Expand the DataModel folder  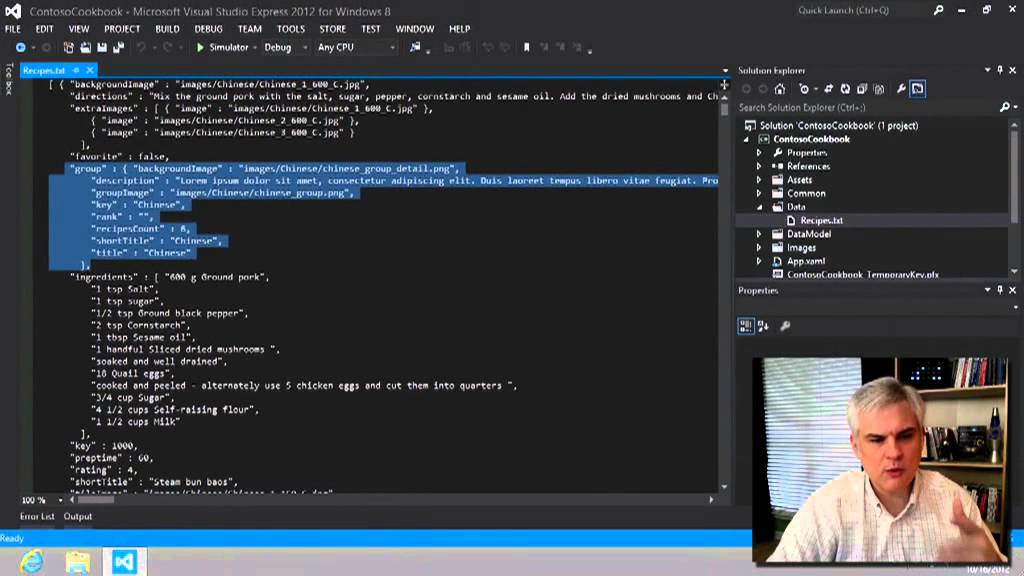(x=759, y=234)
